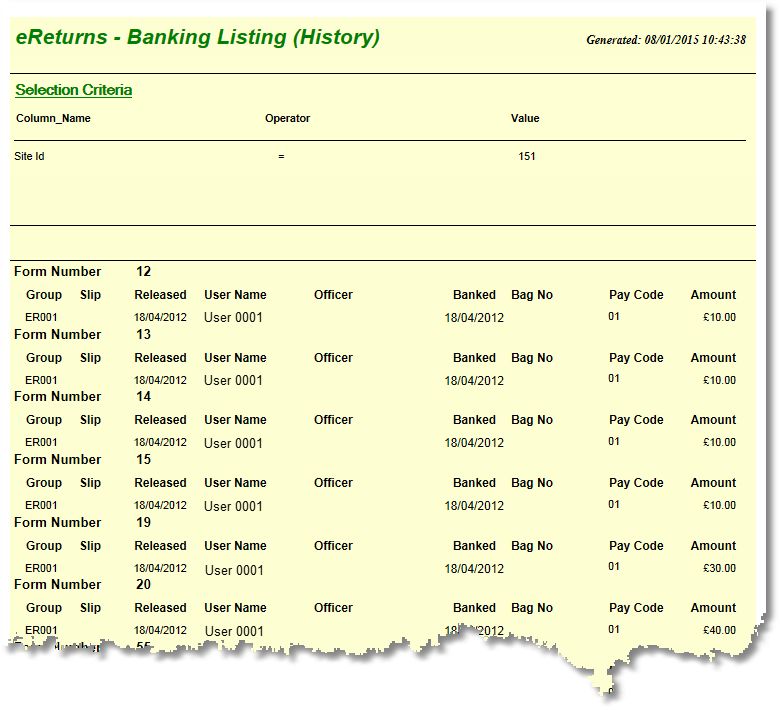Click User 0001 in Form Number 13 row
The image size is (780, 710).
pyautogui.click(x=233, y=381)
